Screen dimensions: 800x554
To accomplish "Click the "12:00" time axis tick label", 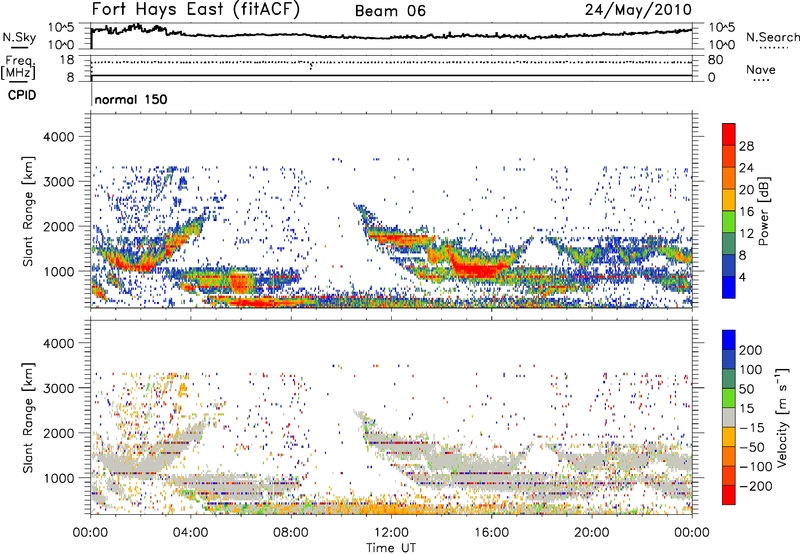I will point(391,533).
